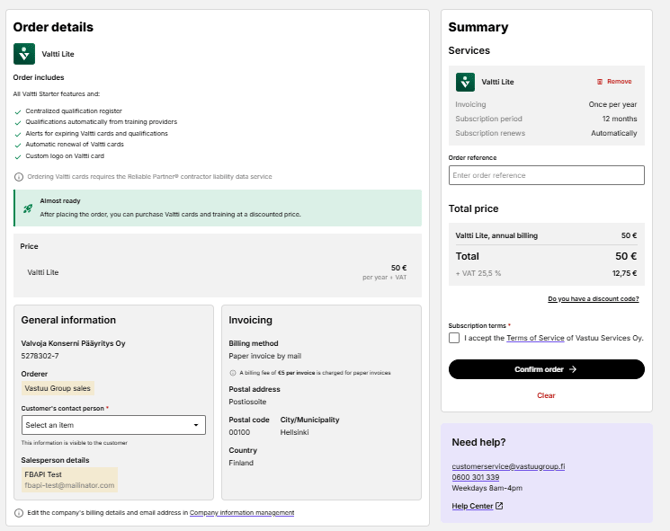This screenshot has height=531, width=670.
Task: Focus the Enter order reference field
Action: [x=547, y=175]
